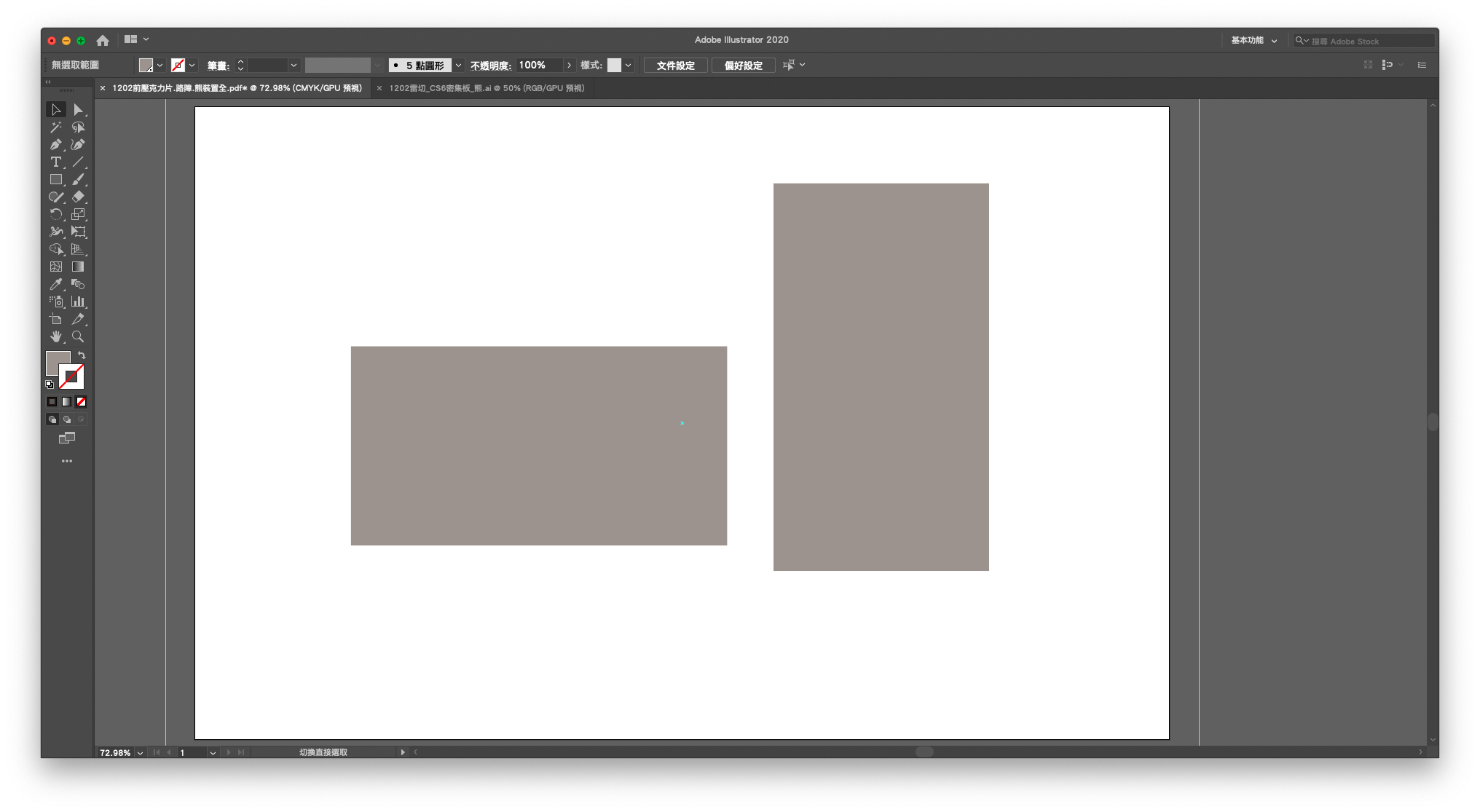Open the 基本功能 workspace switcher

point(1253,41)
